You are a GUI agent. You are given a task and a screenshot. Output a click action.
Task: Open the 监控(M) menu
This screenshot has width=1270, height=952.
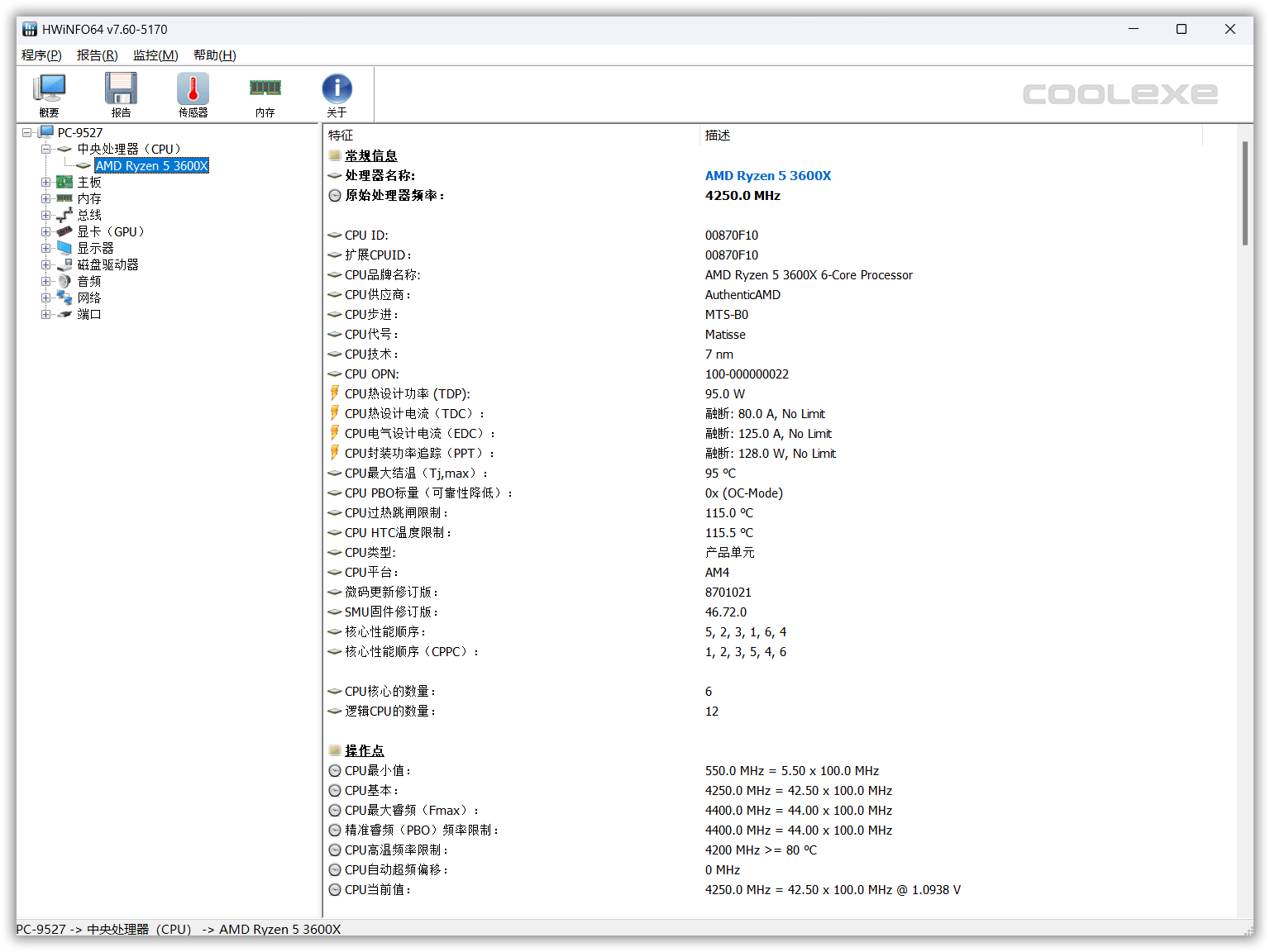(155, 55)
